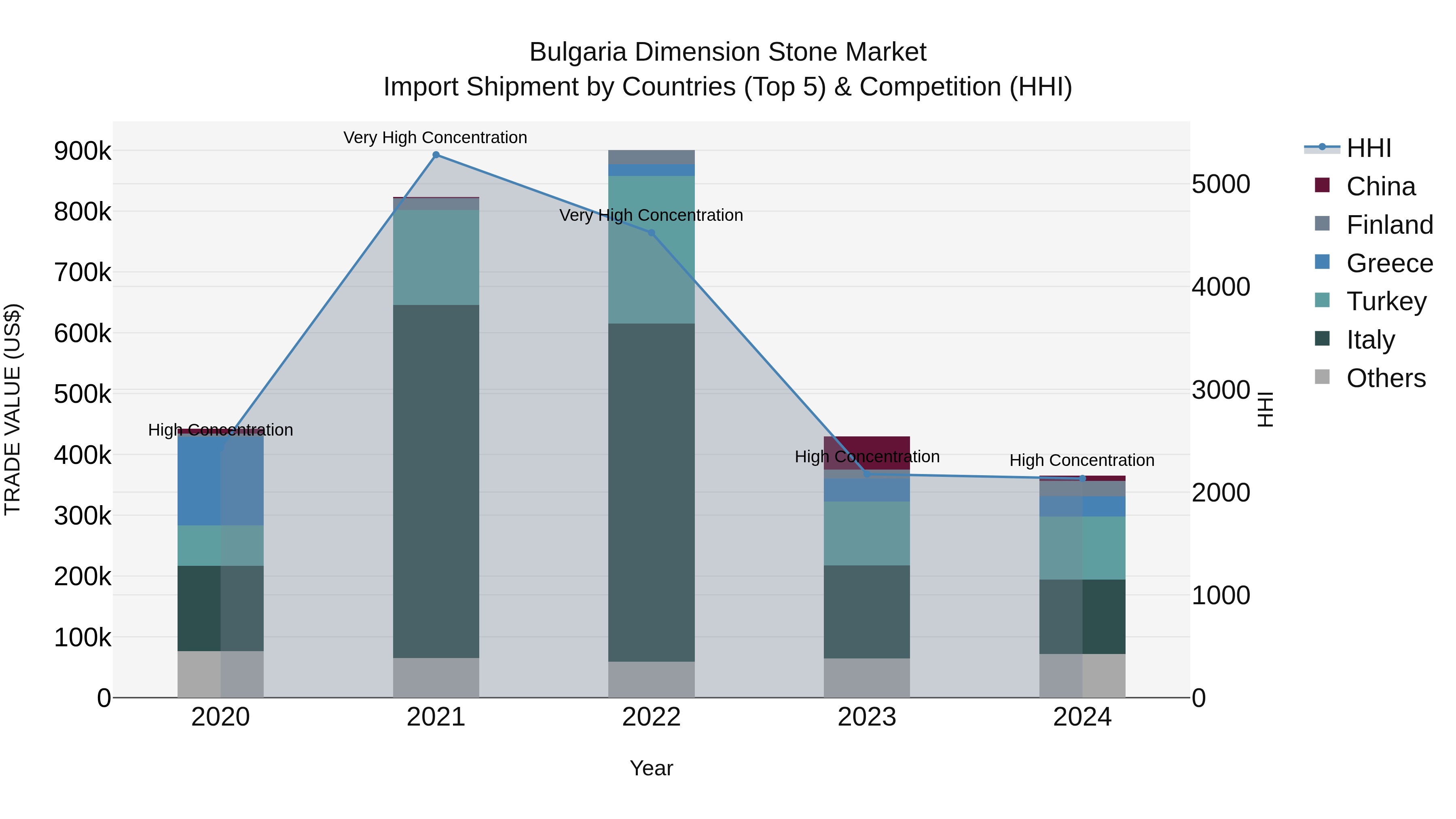Click the HHI line marker for 2024

(1082, 478)
